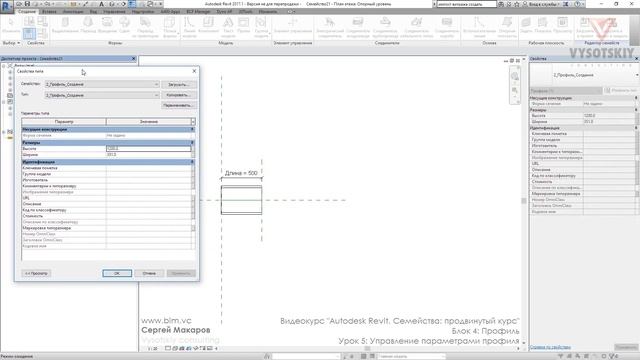Click the Model Text tool
Viewport: 640px width, 360px height.
tap(228, 27)
